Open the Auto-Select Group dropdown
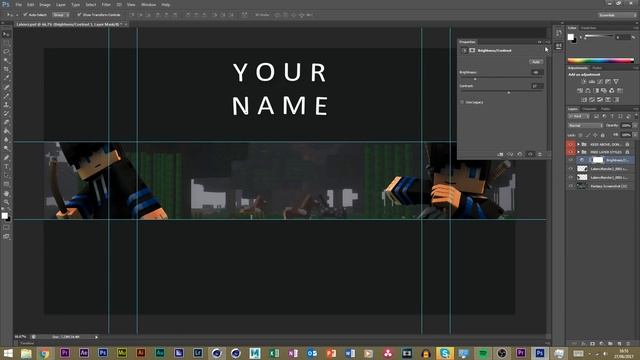This screenshot has width=640, height=360. (x=60, y=15)
